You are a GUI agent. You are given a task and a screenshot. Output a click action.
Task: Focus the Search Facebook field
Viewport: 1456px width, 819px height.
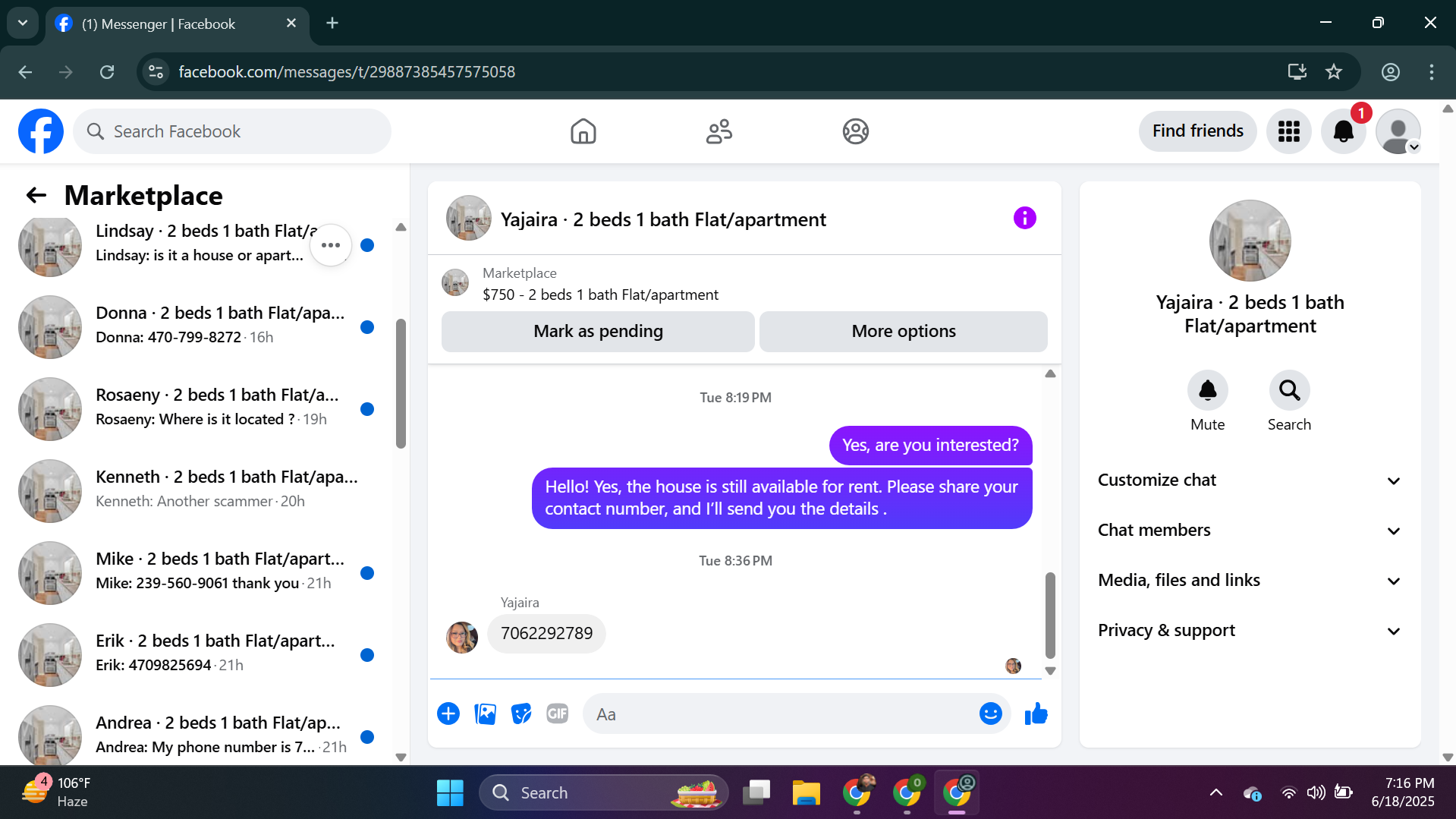(x=232, y=131)
